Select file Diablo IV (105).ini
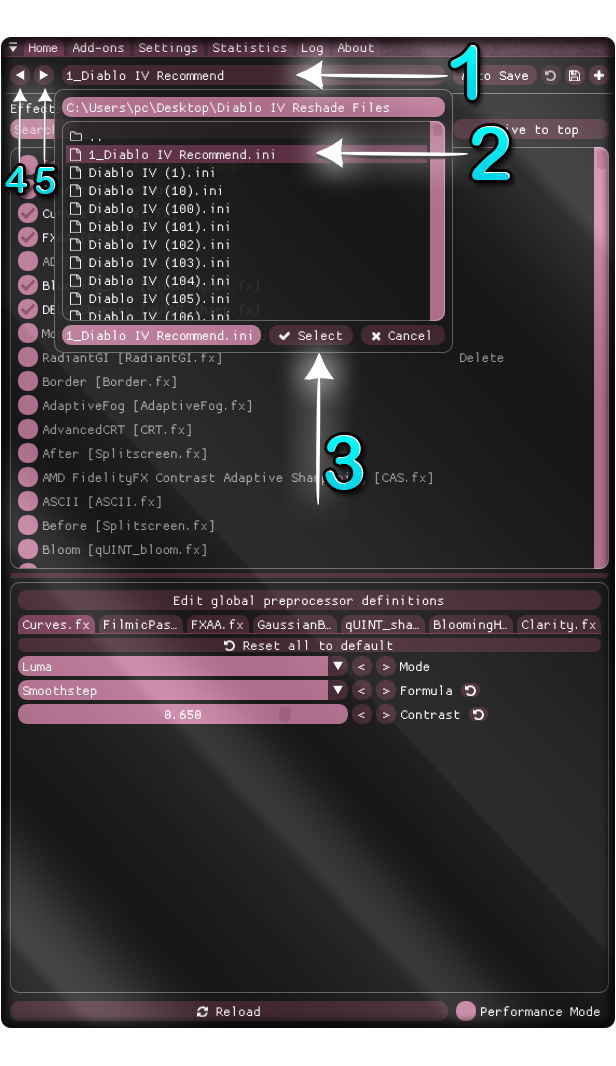The image size is (616, 1066). point(247,298)
